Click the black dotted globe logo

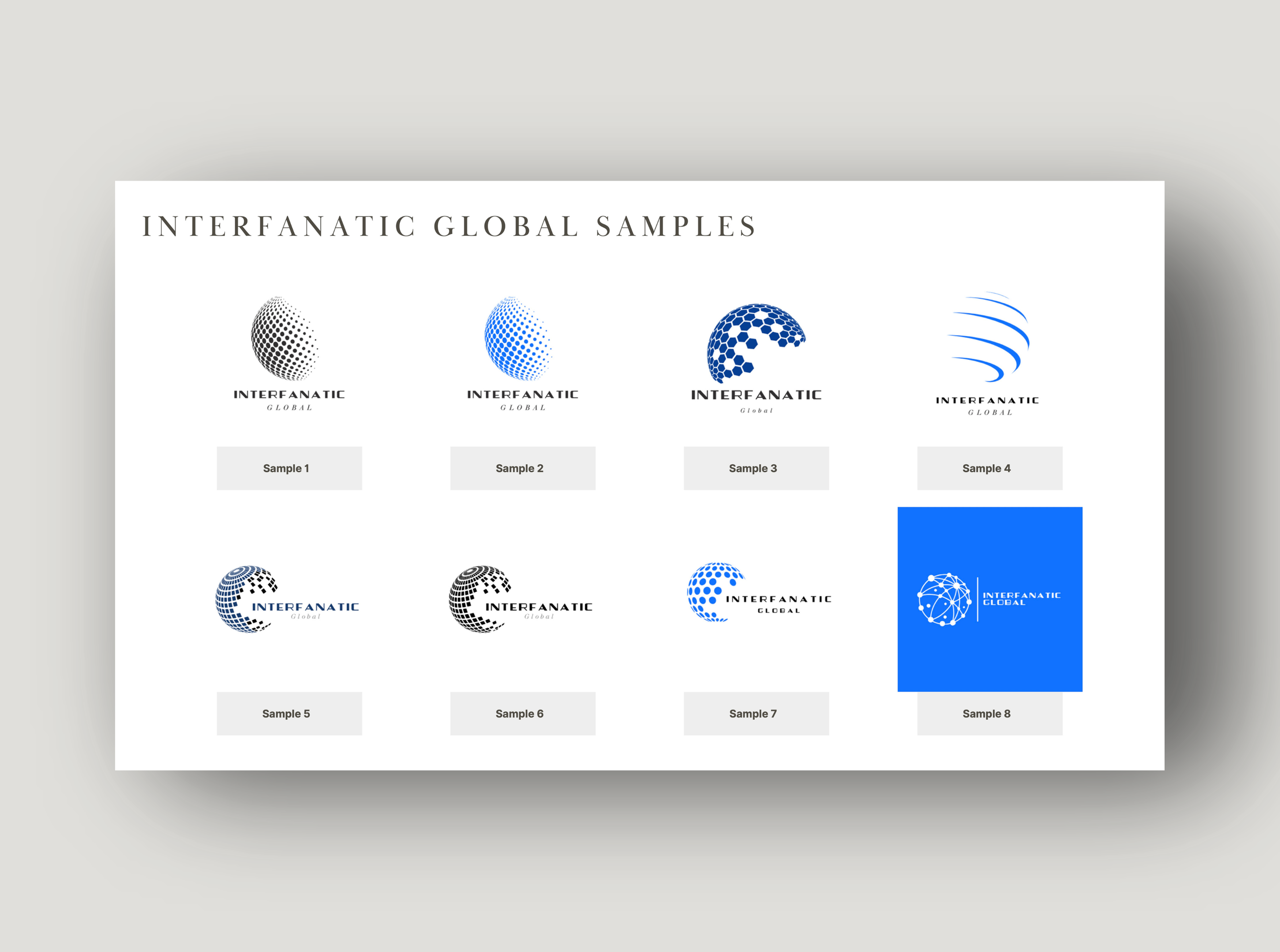[284, 339]
